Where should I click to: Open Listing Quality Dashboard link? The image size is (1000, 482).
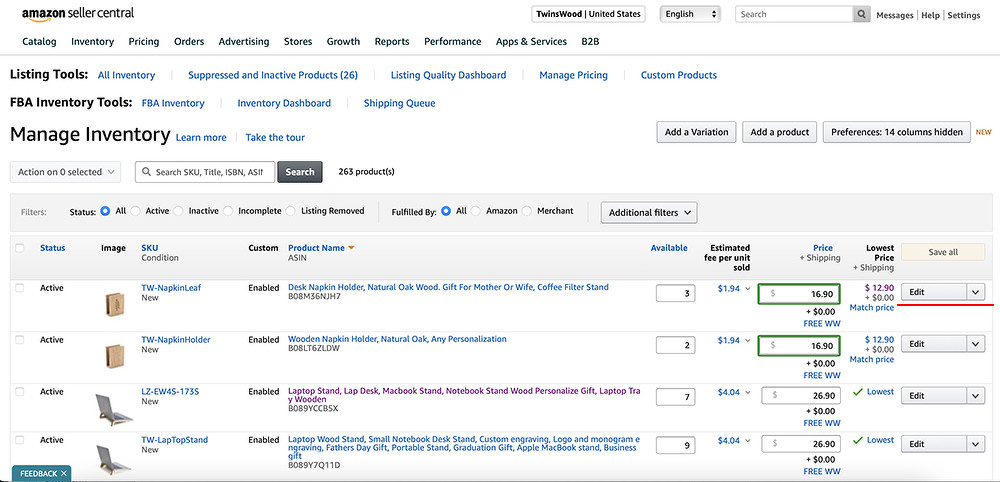[x=448, y=75]
